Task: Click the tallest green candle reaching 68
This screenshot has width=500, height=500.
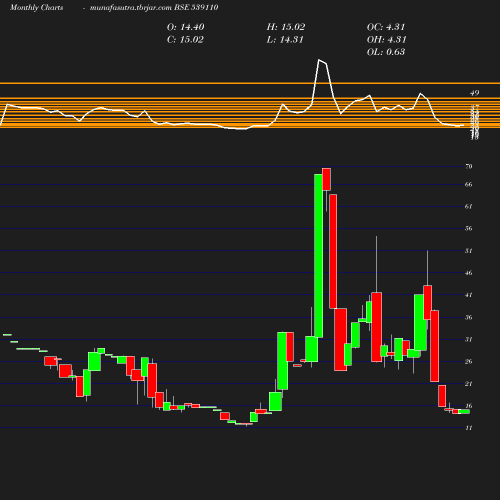Action: point(318,256)
